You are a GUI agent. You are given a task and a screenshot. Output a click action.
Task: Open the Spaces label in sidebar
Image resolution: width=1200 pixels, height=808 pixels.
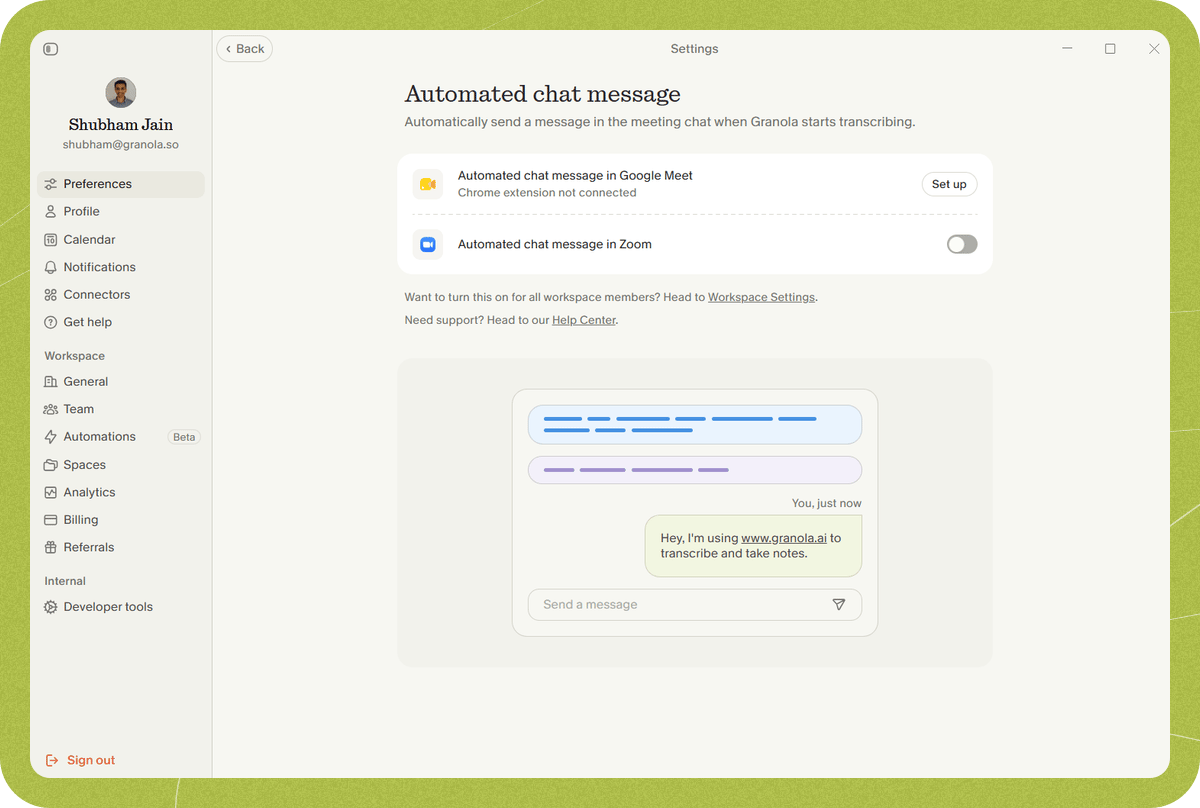pyautogui.click(x=85, y=465)
